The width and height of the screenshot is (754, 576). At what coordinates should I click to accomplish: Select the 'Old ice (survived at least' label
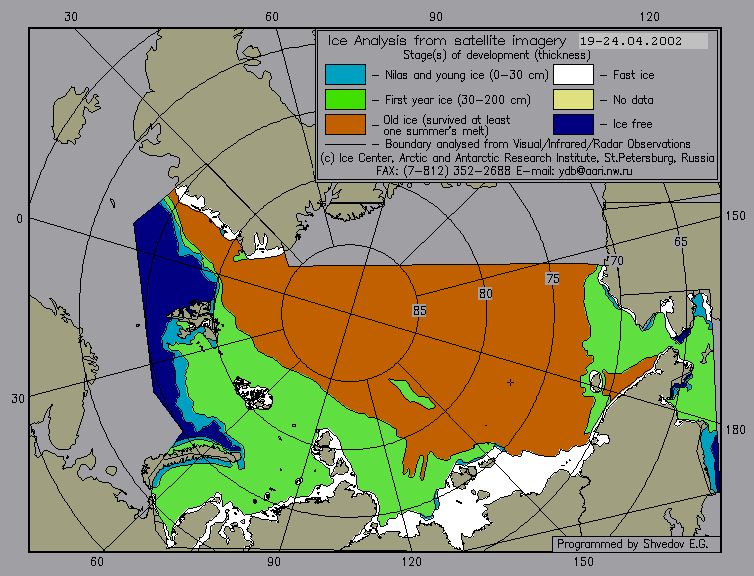pyautogui.click(x=447, y=119)
